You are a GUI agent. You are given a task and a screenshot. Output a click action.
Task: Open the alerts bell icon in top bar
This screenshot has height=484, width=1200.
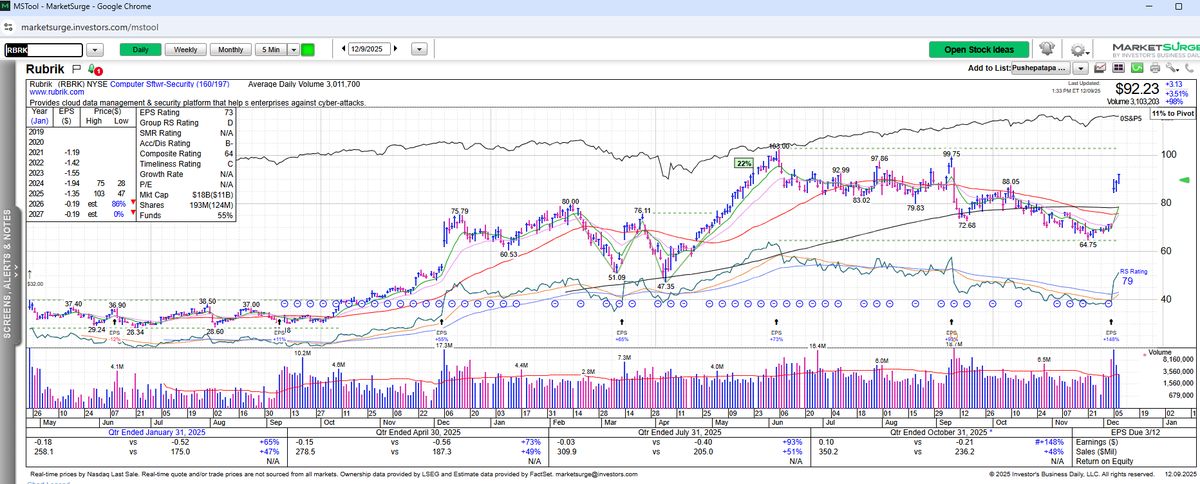(x=1047, y=49)
